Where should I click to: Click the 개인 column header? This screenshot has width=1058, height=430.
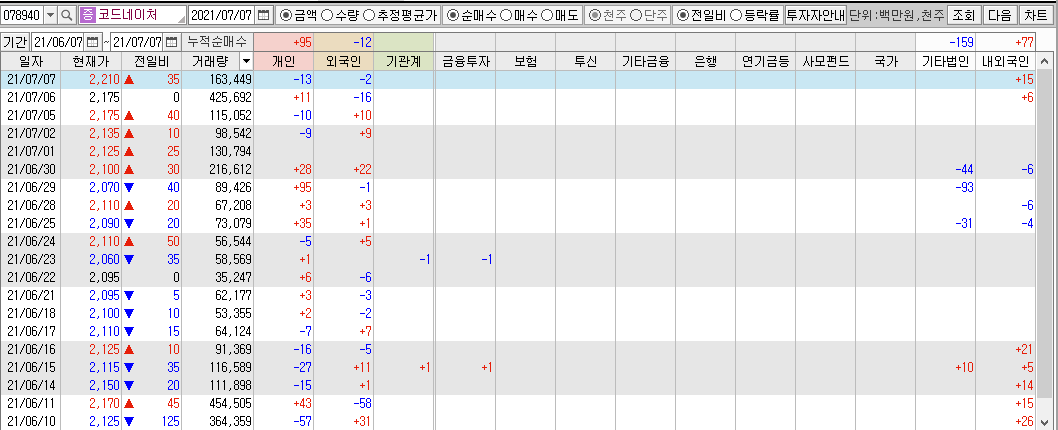285,62
